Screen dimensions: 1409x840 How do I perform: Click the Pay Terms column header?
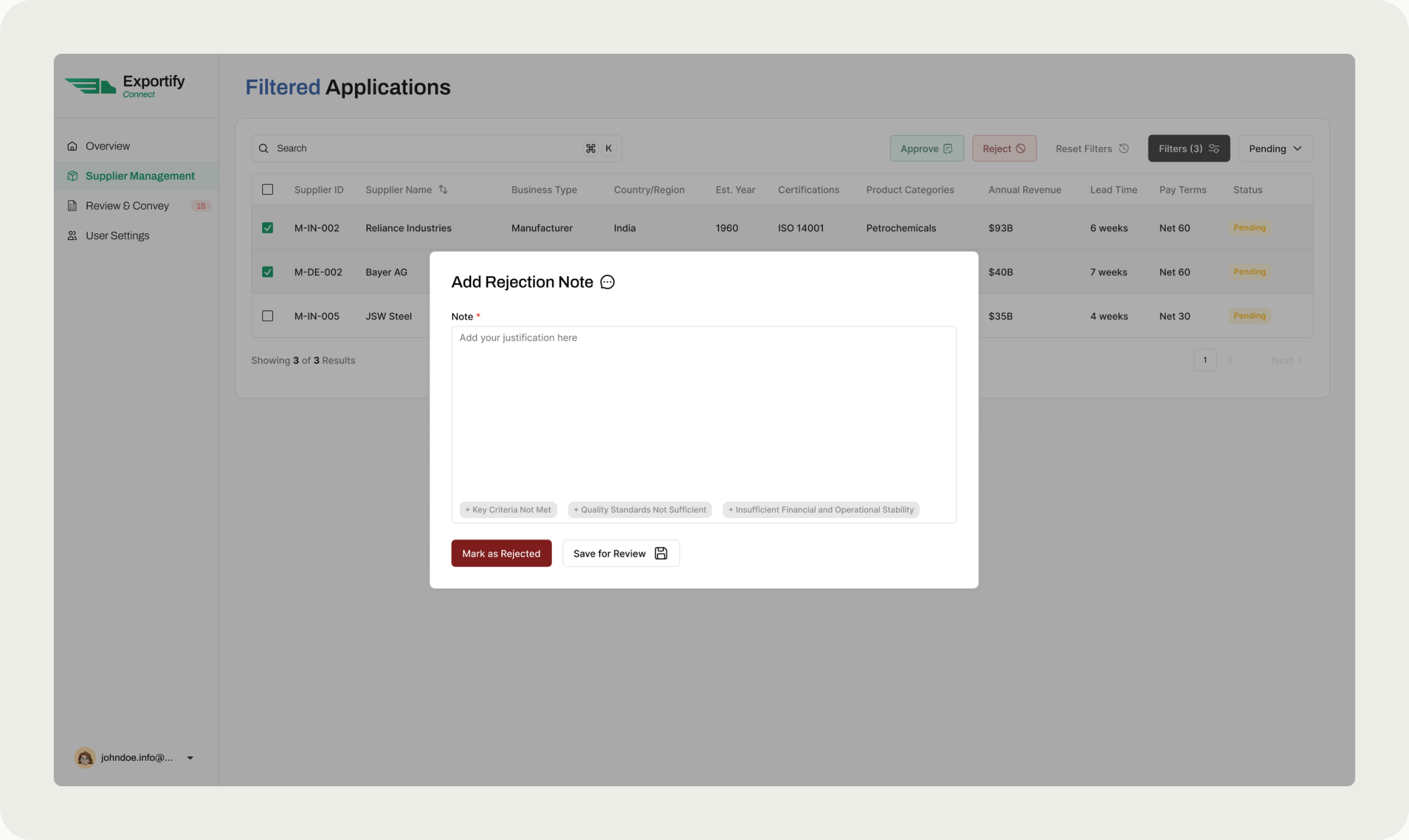(1182, 190)
